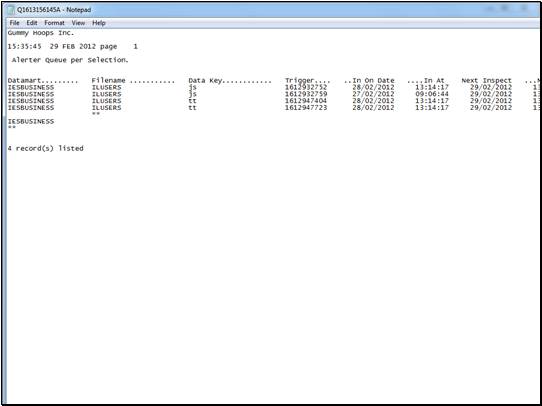Screen dimensions: 542x406
Task: Open the Help menu
Action: coord(99,23)
